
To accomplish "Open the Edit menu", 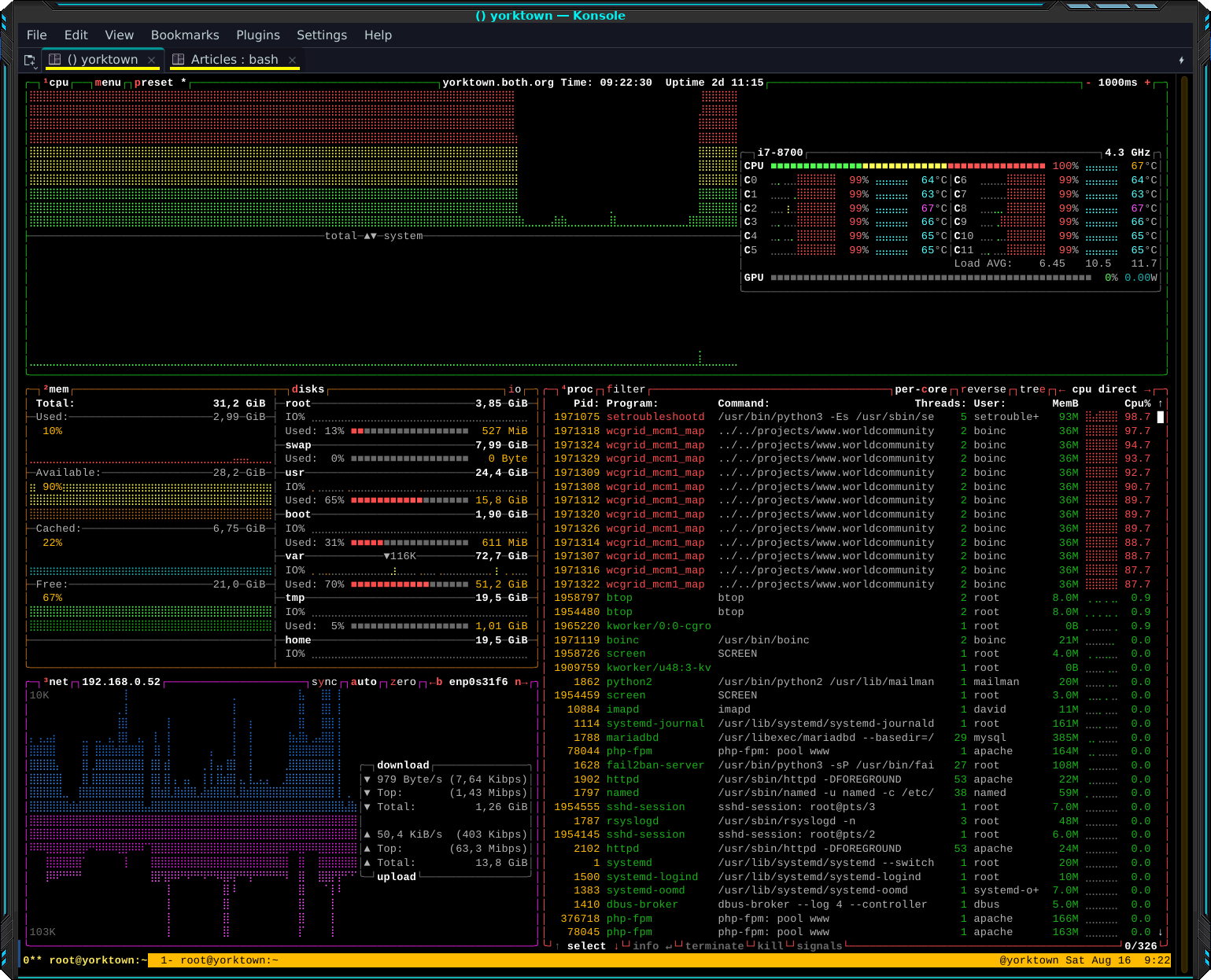I will click(x=76, y=35).
